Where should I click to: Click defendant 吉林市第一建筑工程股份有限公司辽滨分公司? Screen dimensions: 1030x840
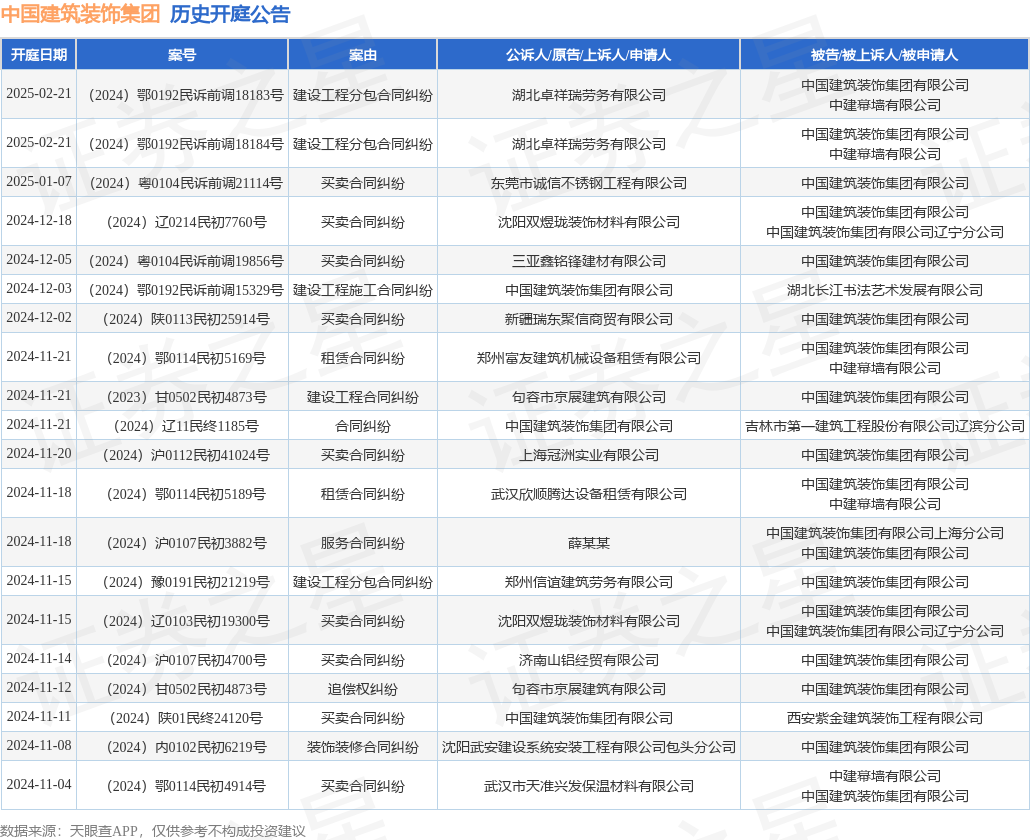885,426
